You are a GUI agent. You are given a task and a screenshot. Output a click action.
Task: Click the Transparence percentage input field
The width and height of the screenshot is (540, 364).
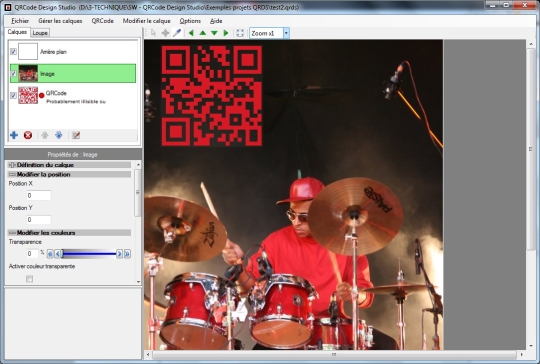pos(32,254)
